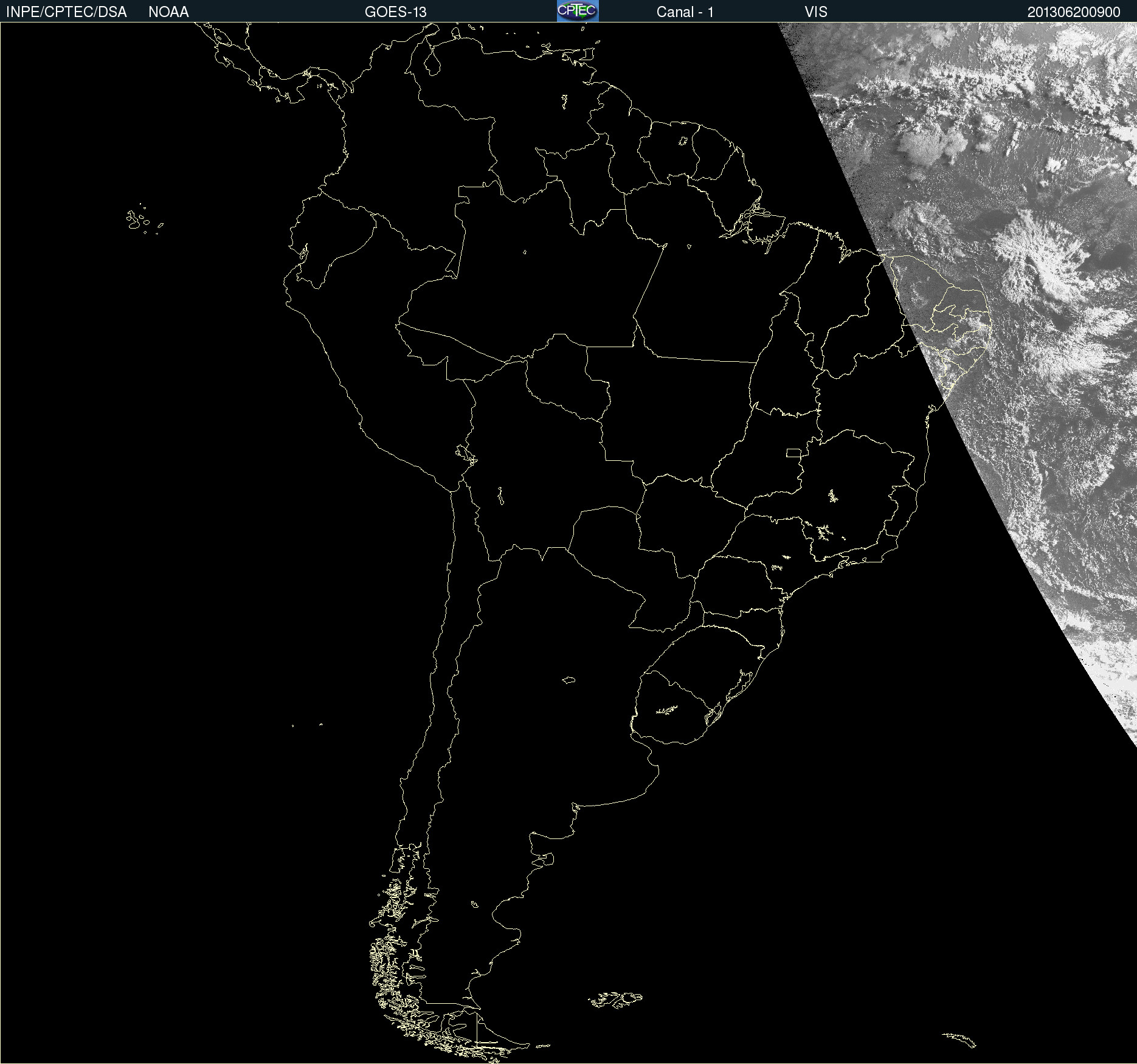
Task: Click the INPE/CPTEC/DSA header label
Action: (66, 12)
